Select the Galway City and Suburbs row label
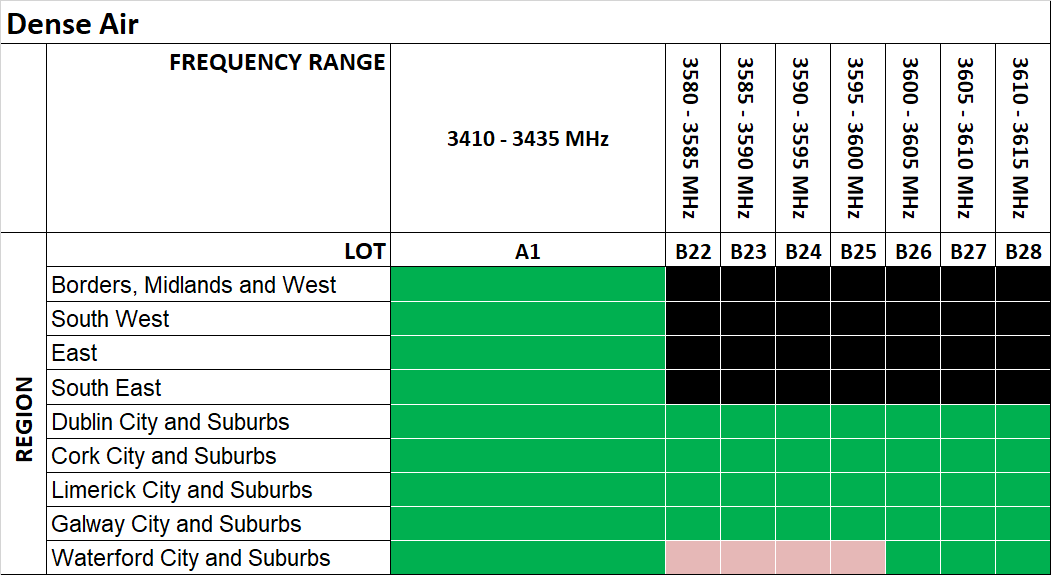This screenshot has height=575, width=1051. 176,524
